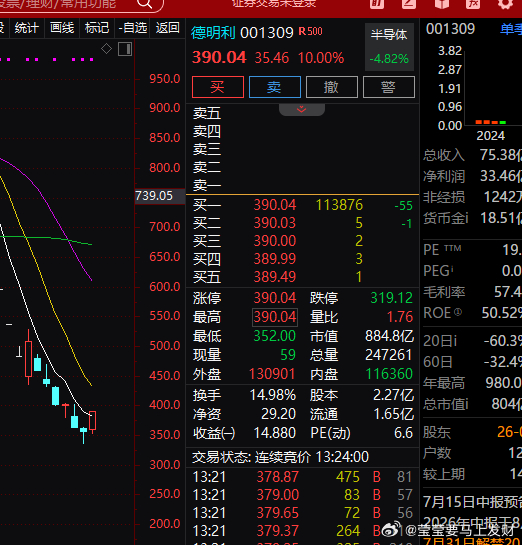
Task: Click the 换手 value 14.98%
Action: coord(273,395)
